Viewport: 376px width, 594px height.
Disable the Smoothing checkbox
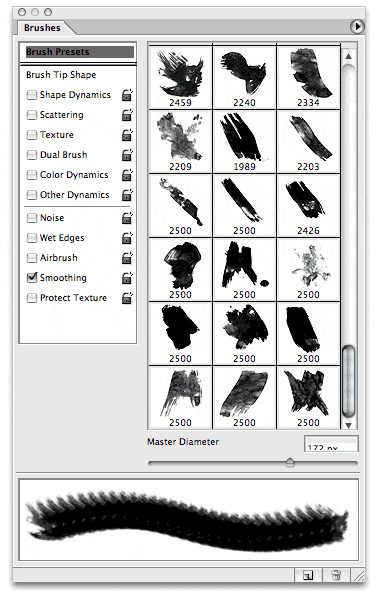click(32, 278)
